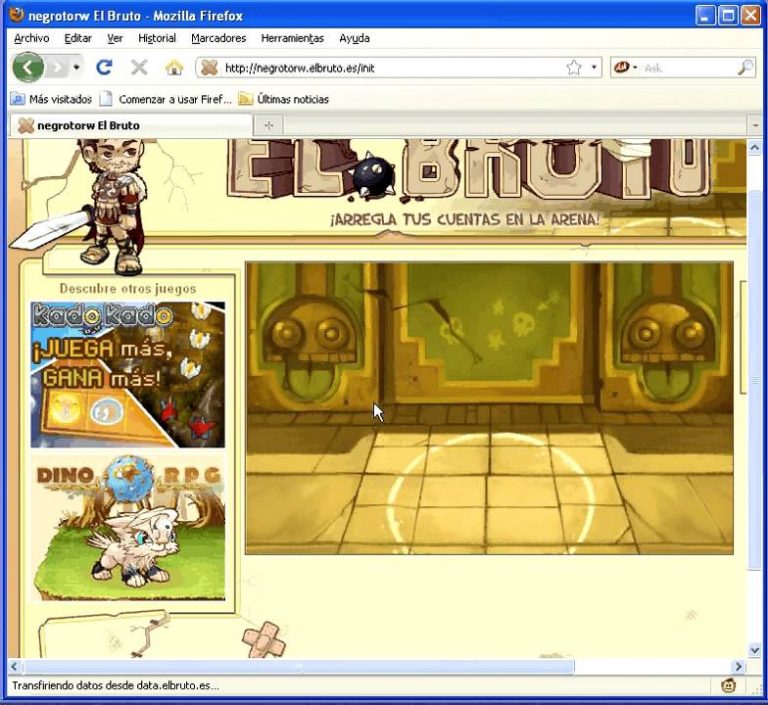Viewport: 768px width, 705px height.
Task: Minimize the Firefox window
Action: pos(705,16)
